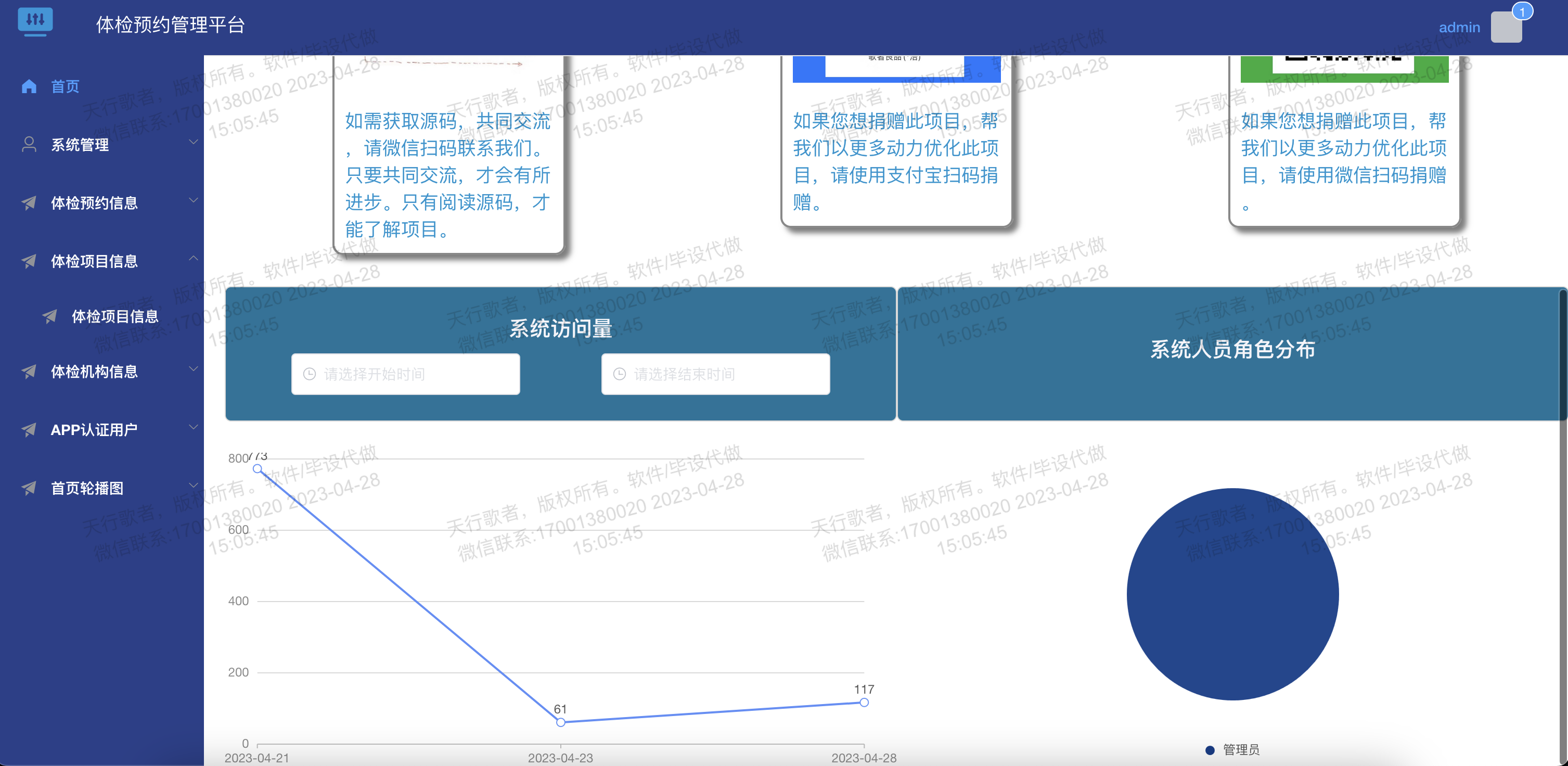Open 系统管理 sidebar menu

coord(101,144)
